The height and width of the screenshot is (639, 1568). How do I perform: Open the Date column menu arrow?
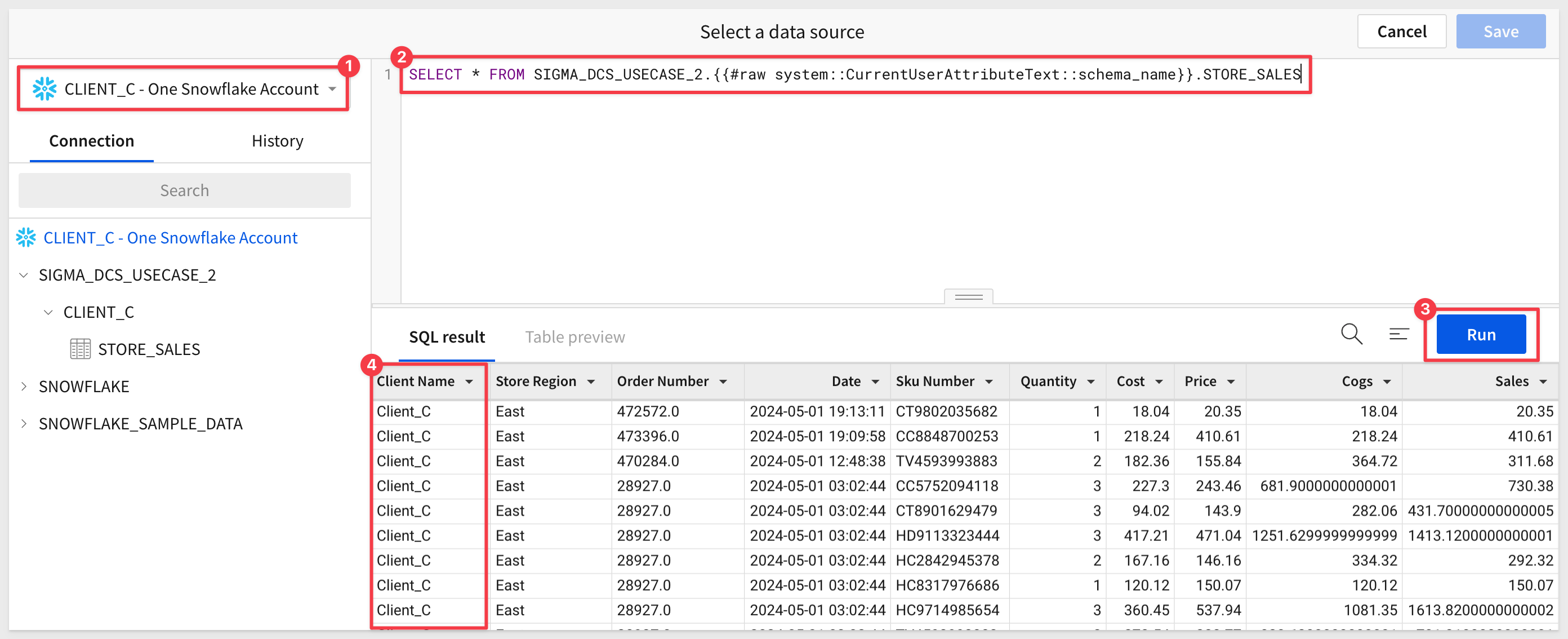875,381
